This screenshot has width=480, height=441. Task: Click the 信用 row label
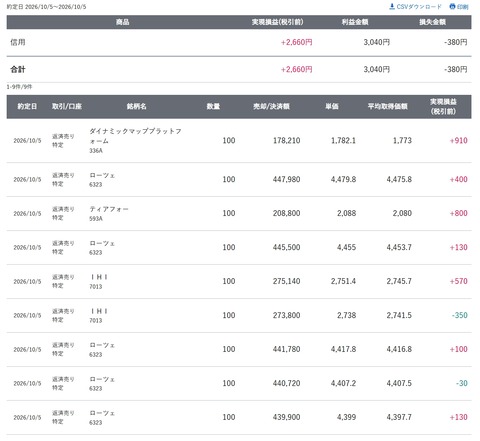point(18,42)
